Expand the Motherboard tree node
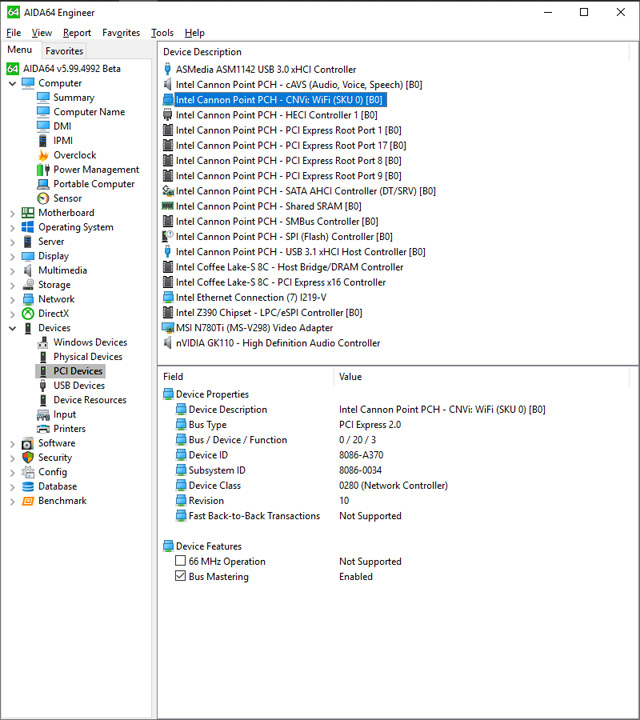Image resolution: width=640 pixels, height=720 pixels. coord(12,213)
